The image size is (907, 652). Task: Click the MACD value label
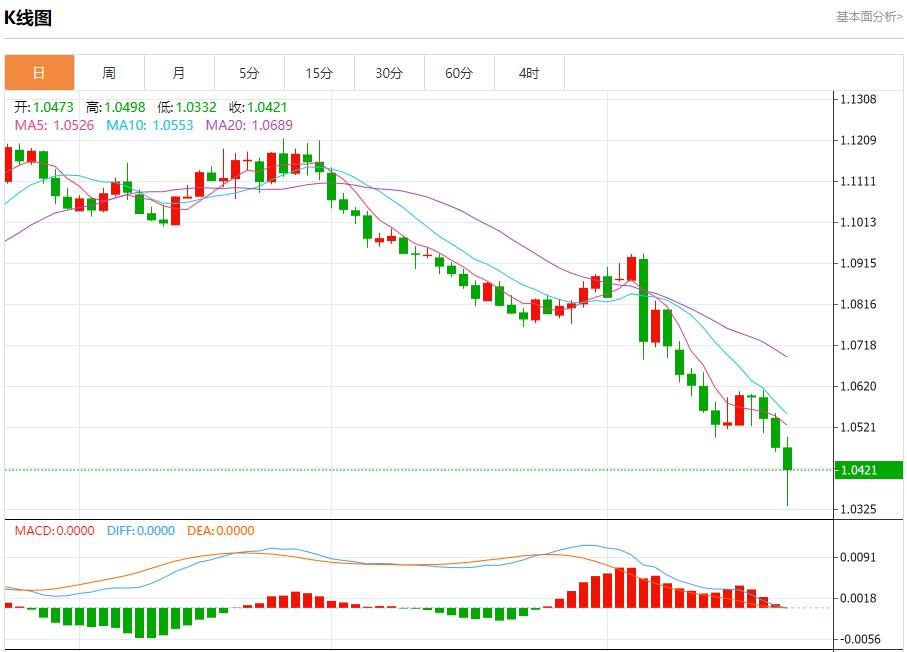tap(54, 531)
